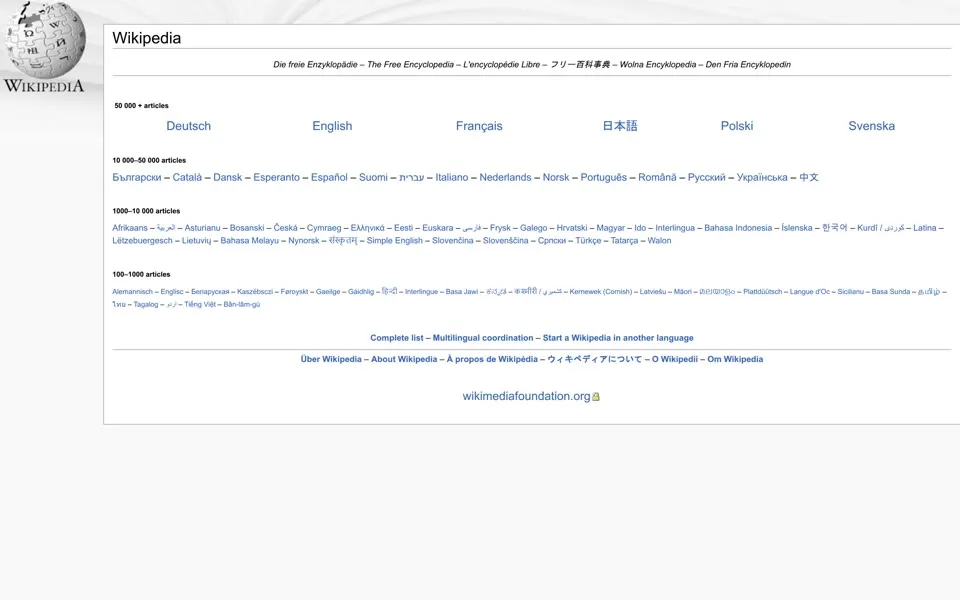Viewport: 960px width, 600px height.
Task: Open the Slovenčina Wikipedia
Action: [452, 241]
